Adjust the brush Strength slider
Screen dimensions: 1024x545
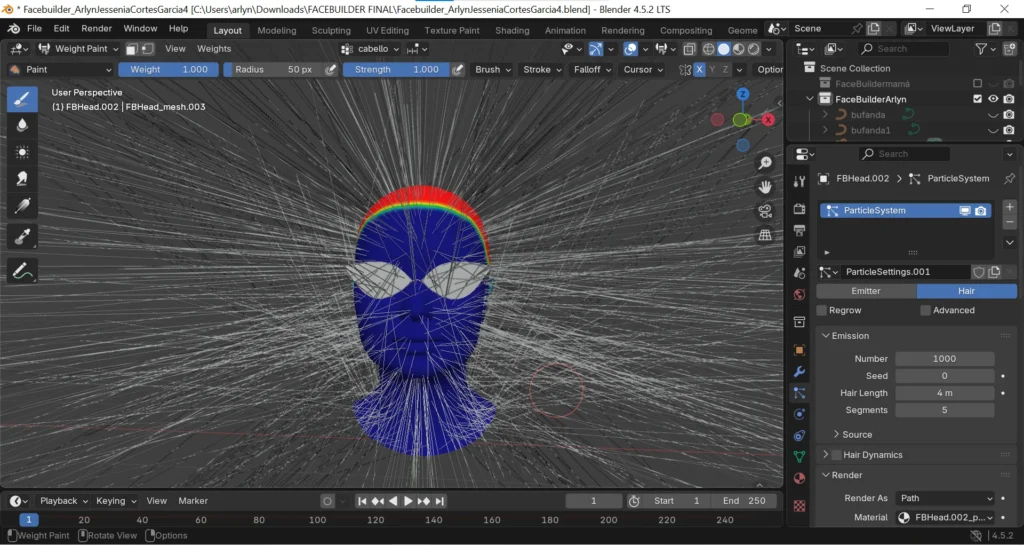pos(396,69)
